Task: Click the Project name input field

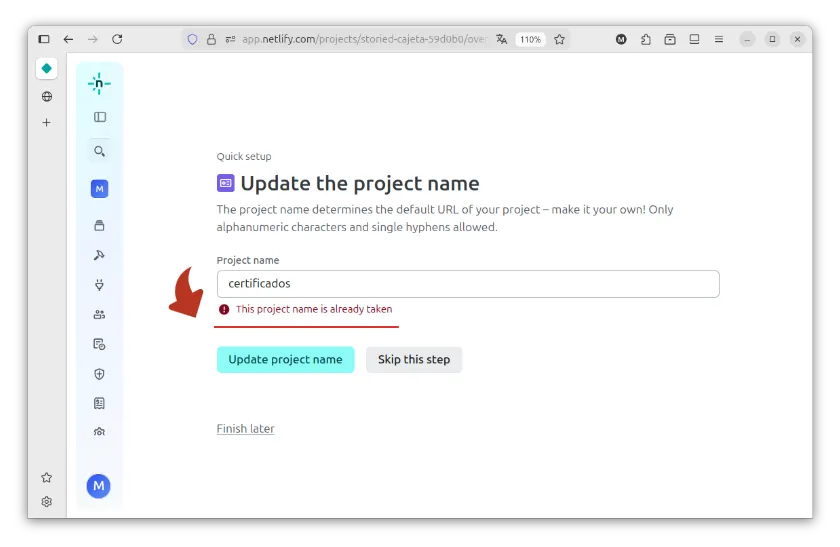Action: (x=467, y=284)
